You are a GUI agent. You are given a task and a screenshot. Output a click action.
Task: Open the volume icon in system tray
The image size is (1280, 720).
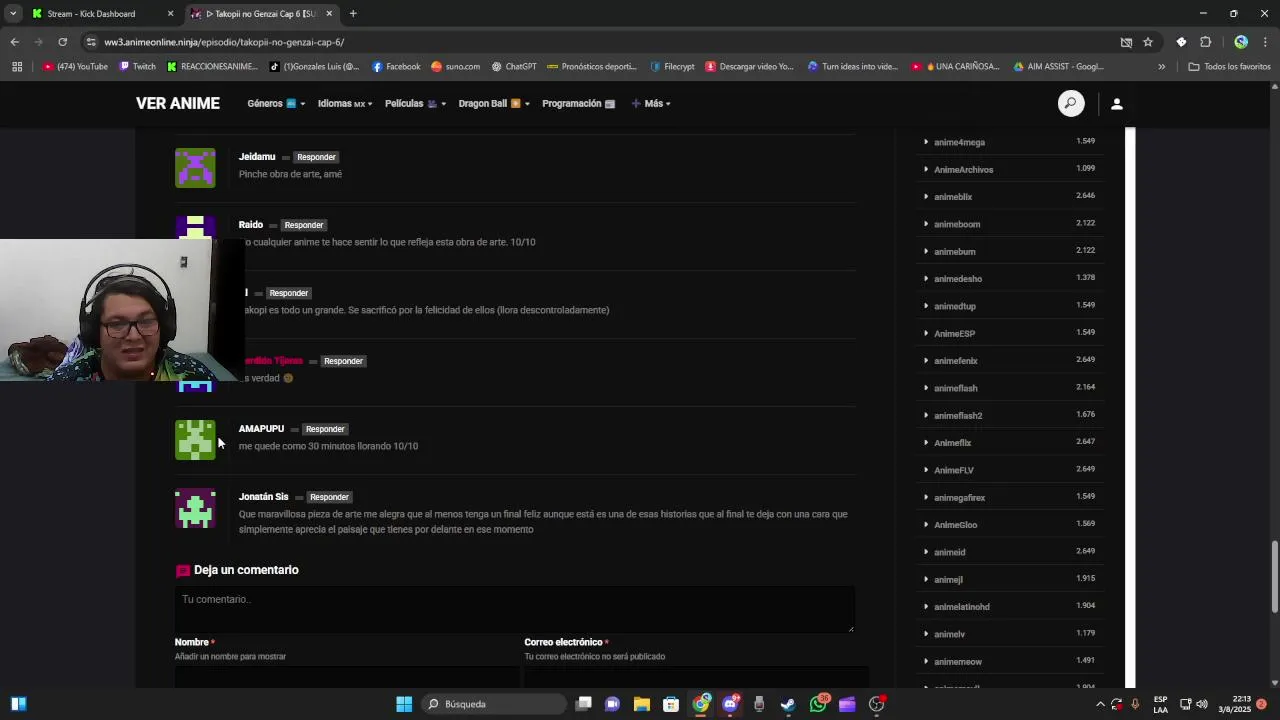click(1202, 704)
